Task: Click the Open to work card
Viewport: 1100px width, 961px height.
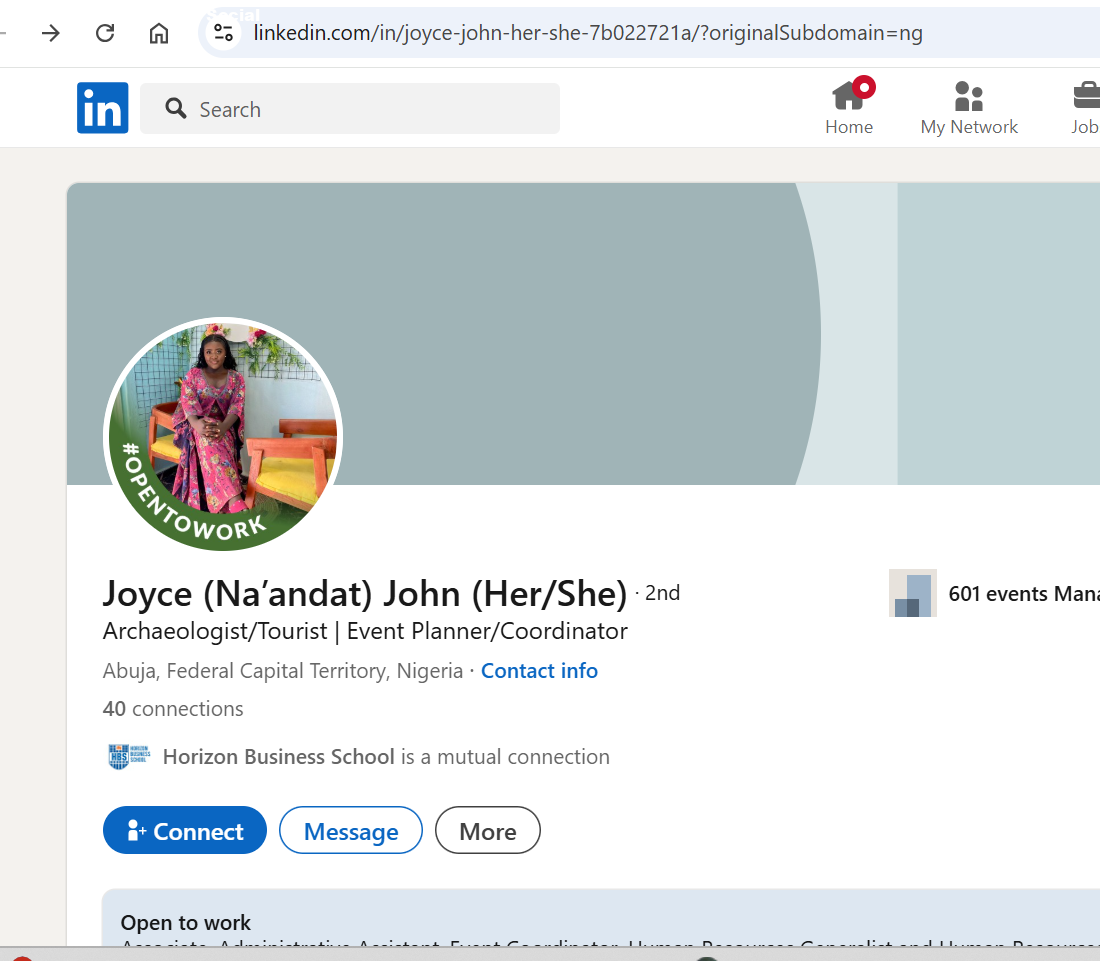Action: click(600, 922)
